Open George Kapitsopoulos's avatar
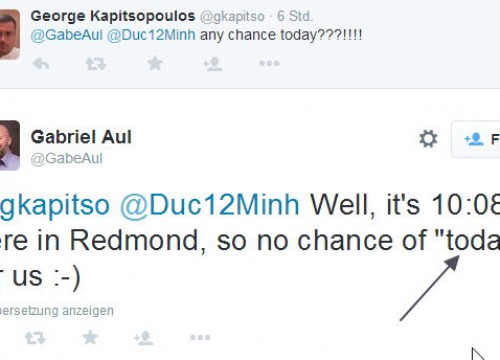The height and width of the screenshot is (360, 500). click(x=10, y=35)
